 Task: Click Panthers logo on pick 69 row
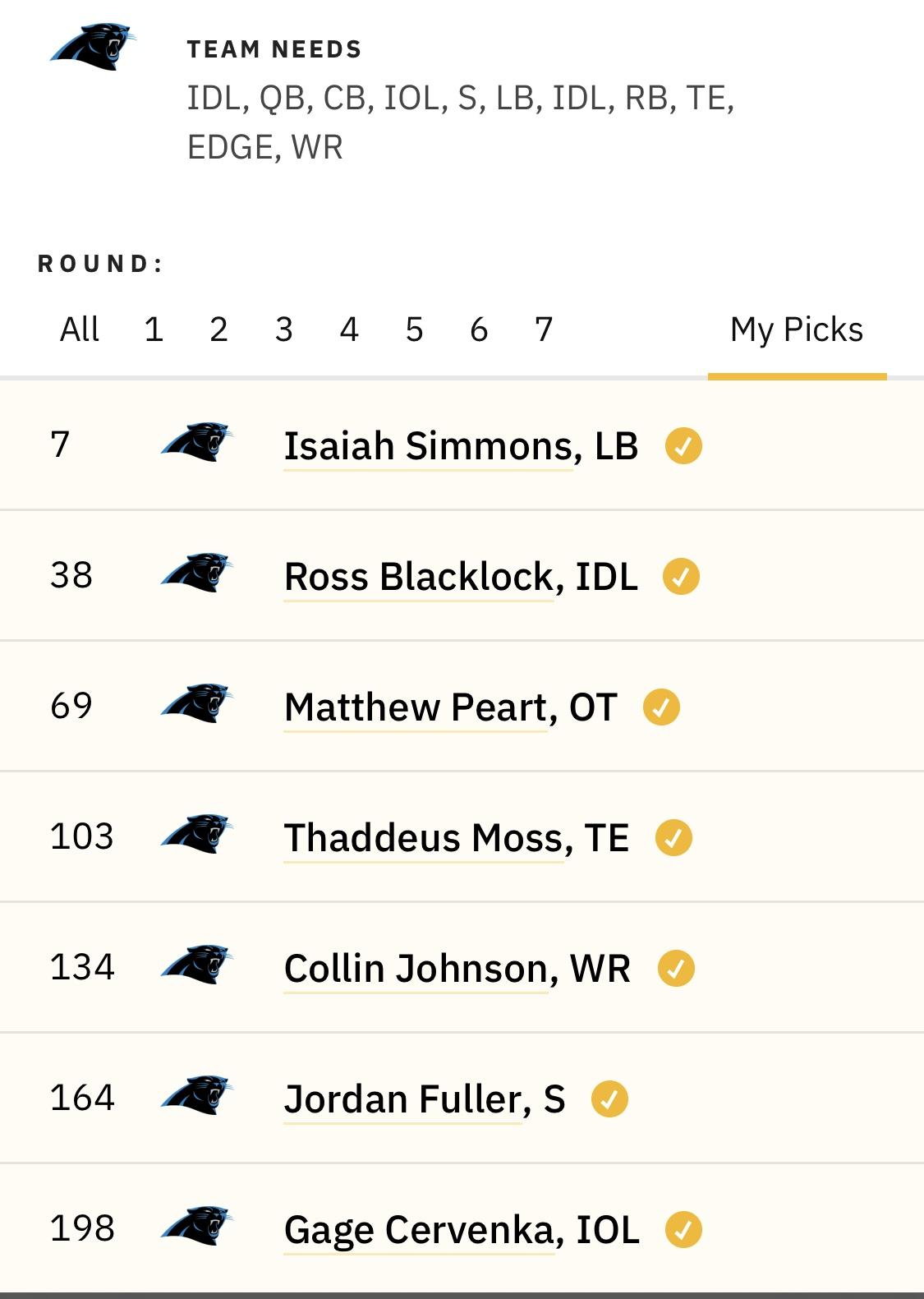coord(197,703)
